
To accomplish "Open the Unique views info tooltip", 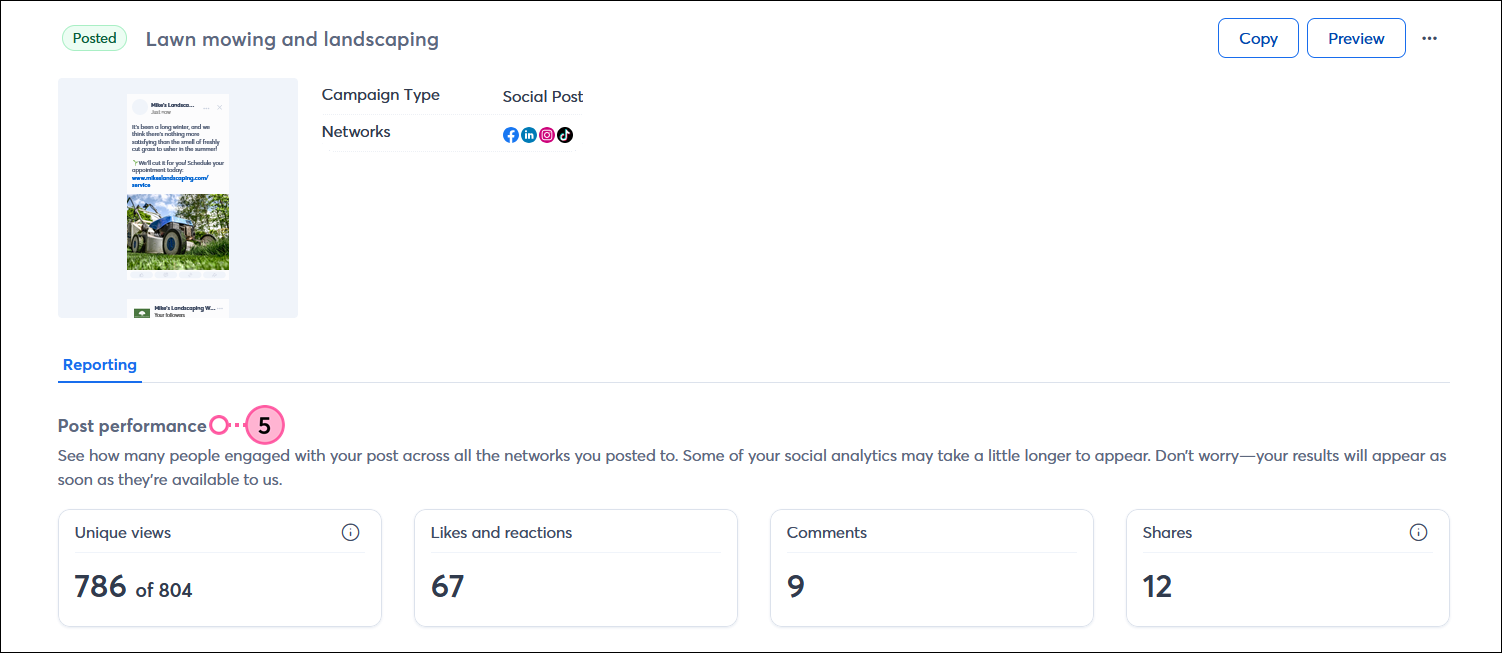I will click(350, 532).
